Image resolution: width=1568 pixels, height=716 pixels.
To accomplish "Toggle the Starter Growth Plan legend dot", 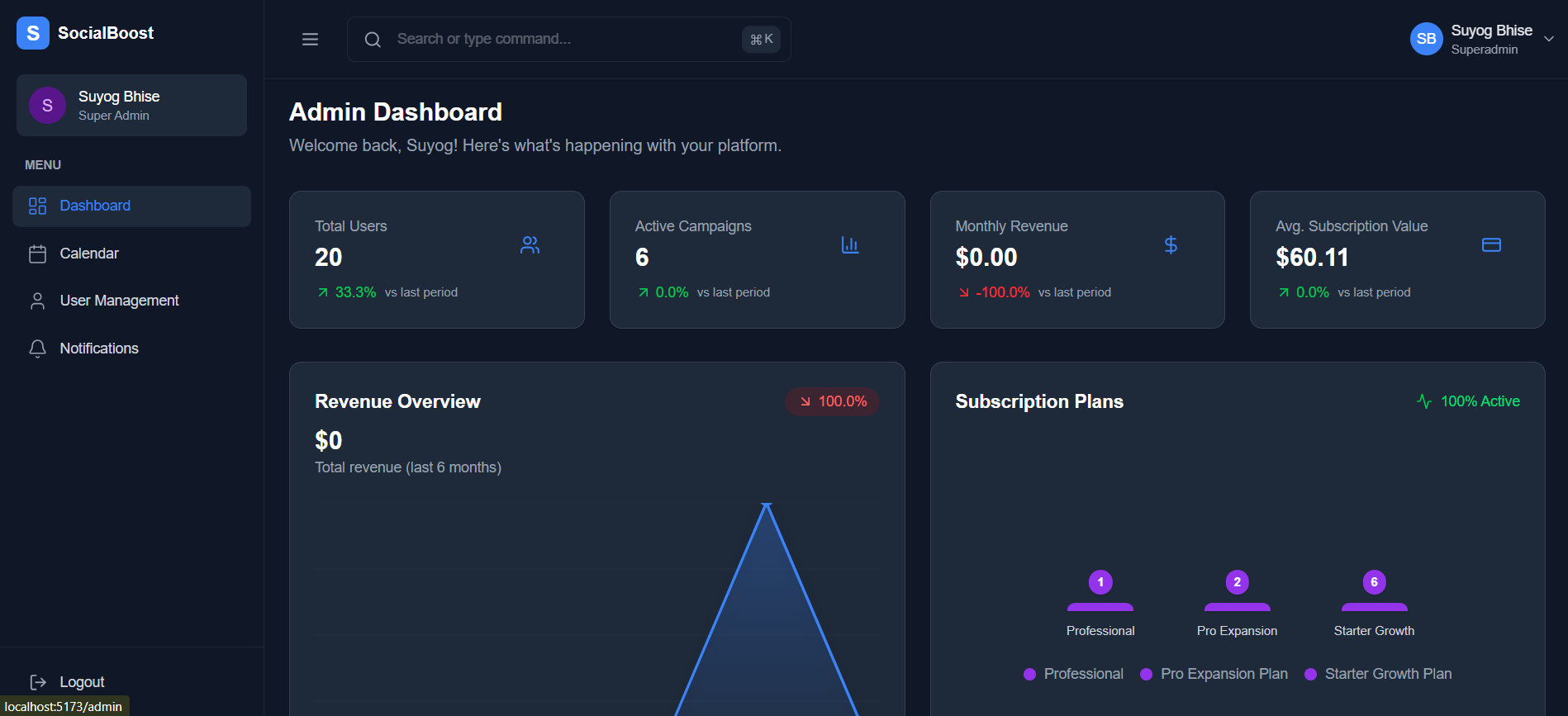I will coord(1312,675).
